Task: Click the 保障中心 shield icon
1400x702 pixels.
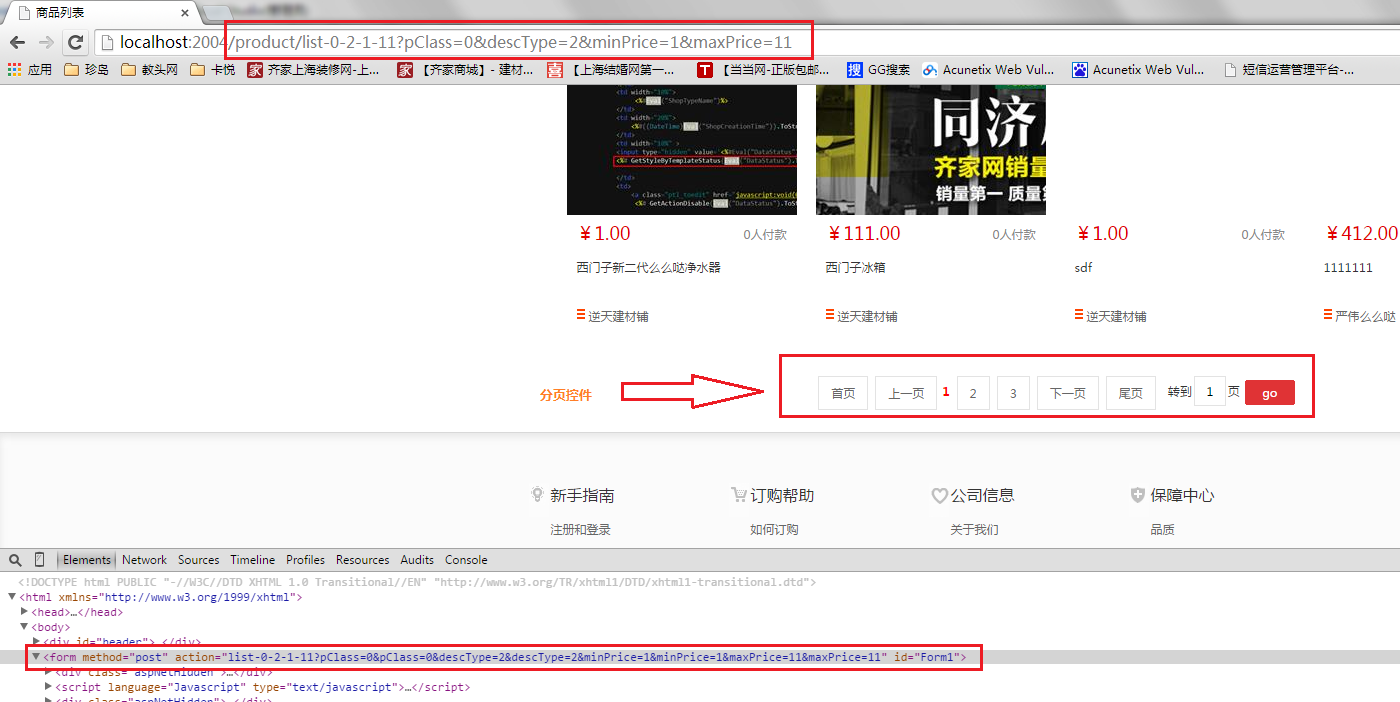Action: 1138,495
